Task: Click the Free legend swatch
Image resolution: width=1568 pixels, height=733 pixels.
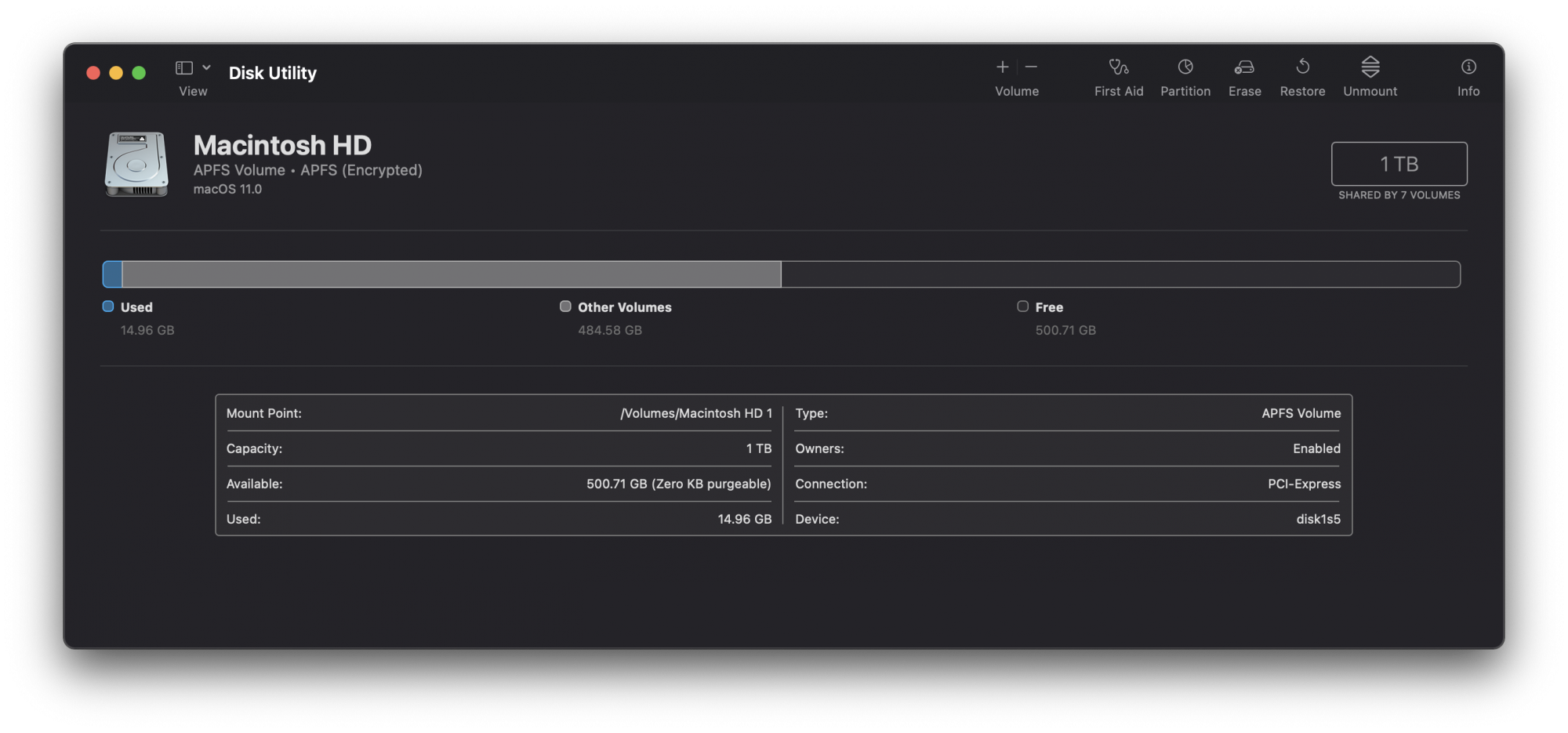Action: coord(1022,307)
